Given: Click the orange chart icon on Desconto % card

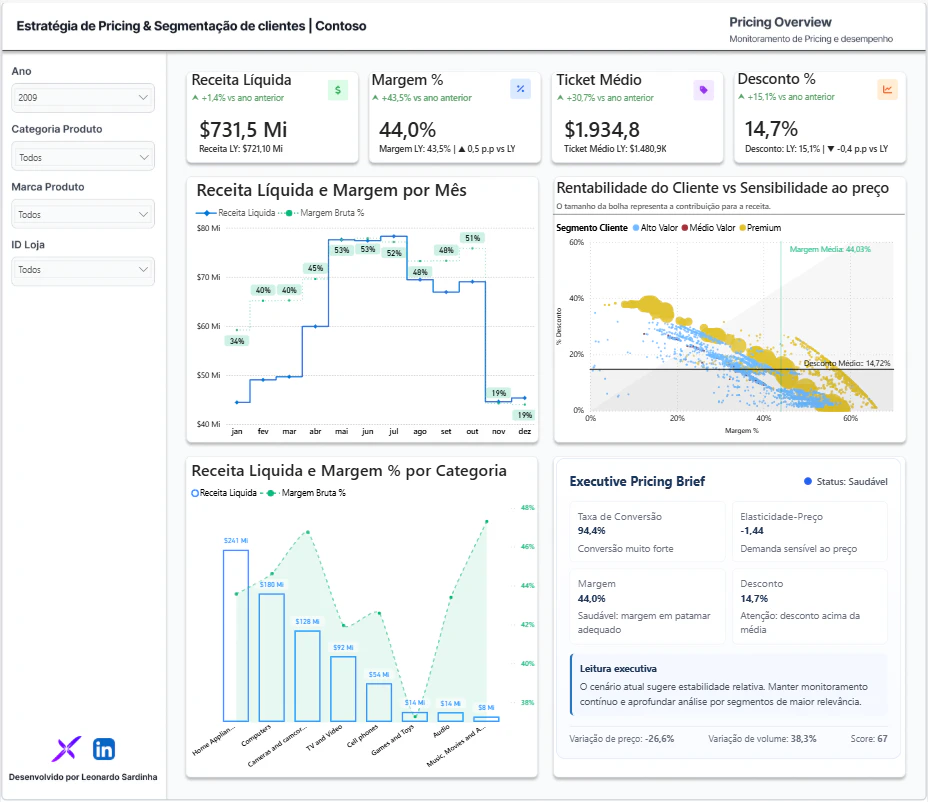Looking at the screenshot, I should point(887,89).
